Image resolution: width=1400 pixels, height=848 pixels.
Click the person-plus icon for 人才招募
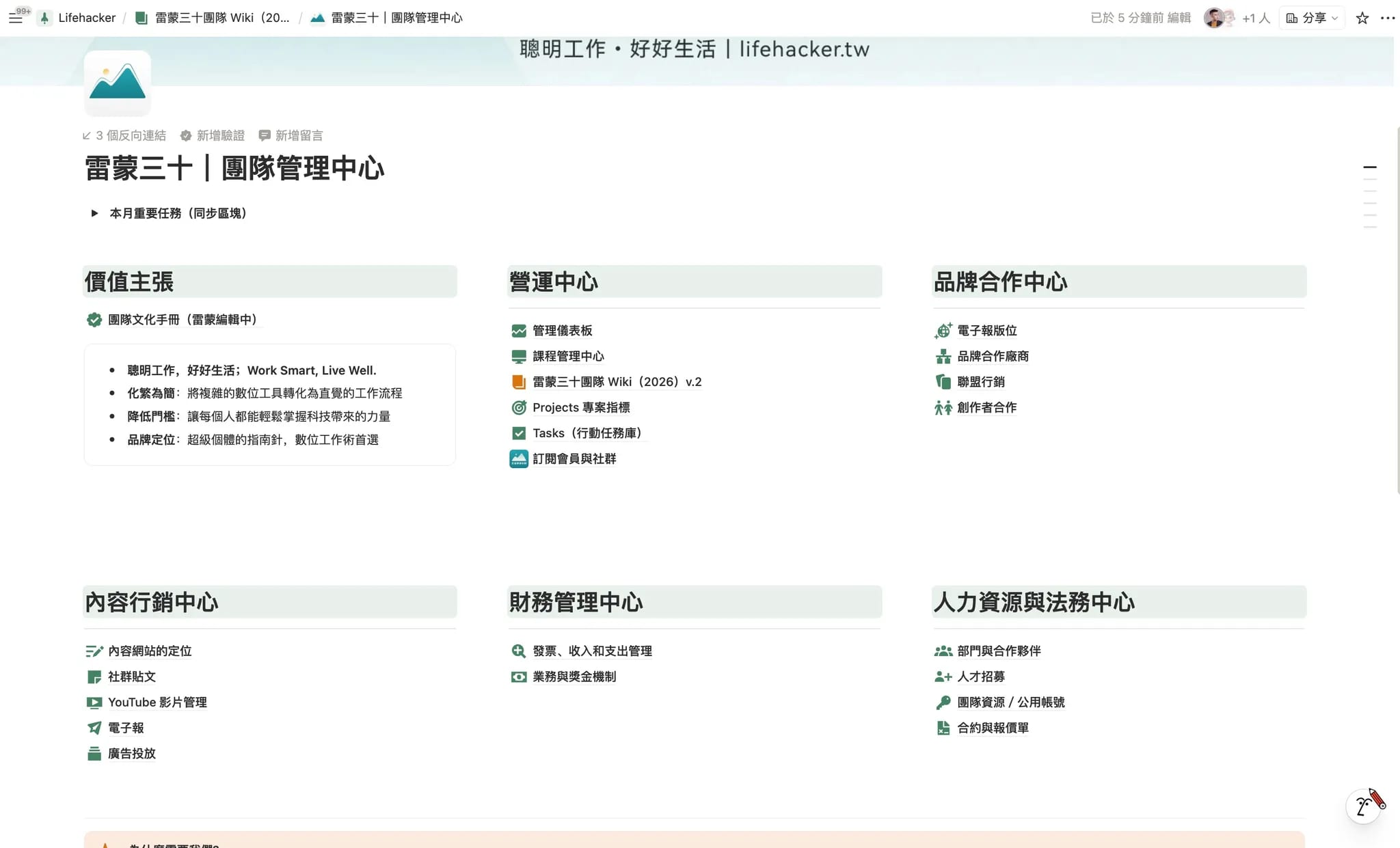(943, 676)
